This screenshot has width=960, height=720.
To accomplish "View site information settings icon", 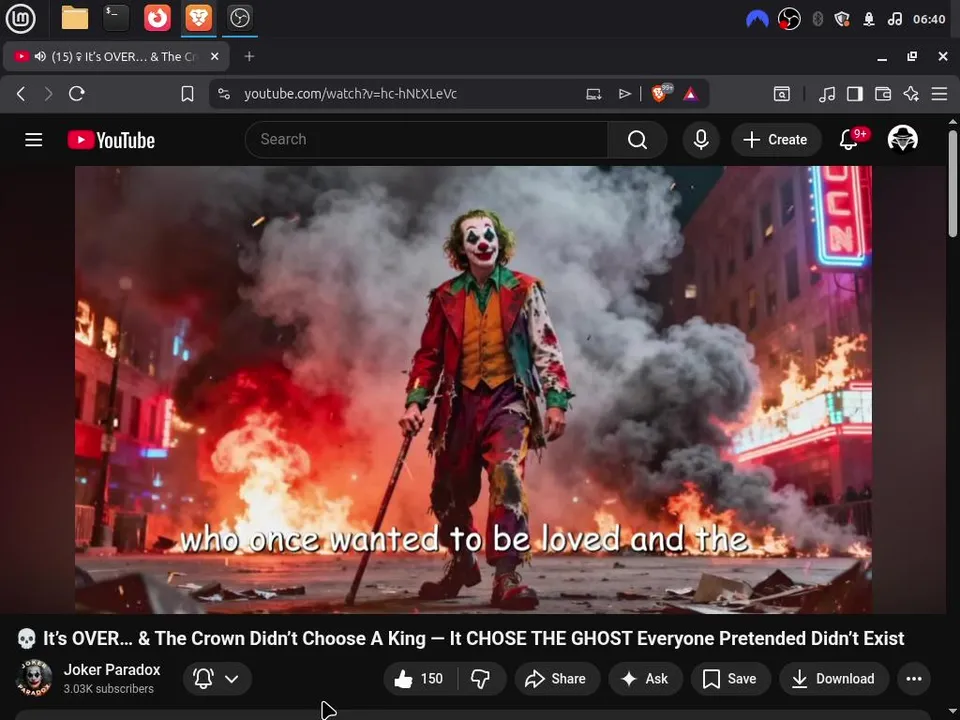I will (x=224, y=94).
